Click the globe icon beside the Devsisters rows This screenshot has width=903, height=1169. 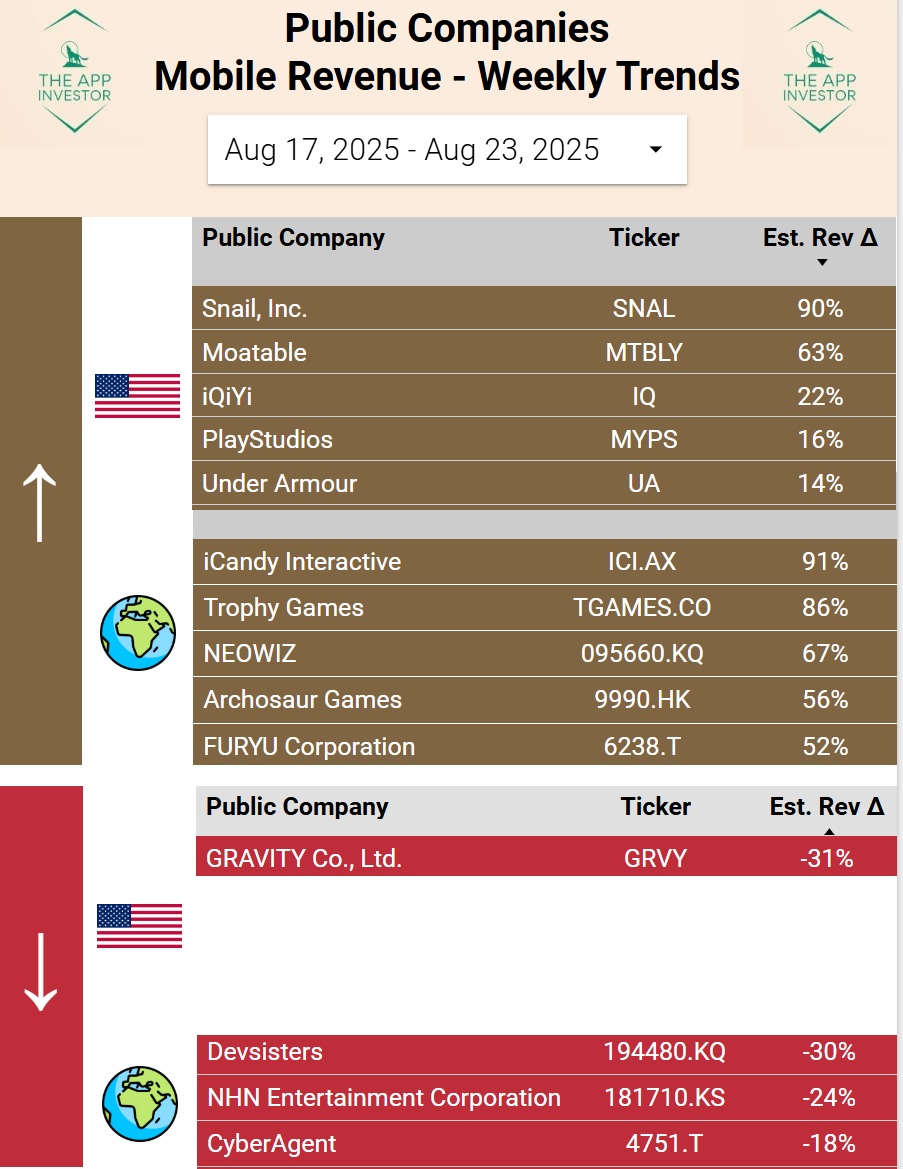point(140,1103)
